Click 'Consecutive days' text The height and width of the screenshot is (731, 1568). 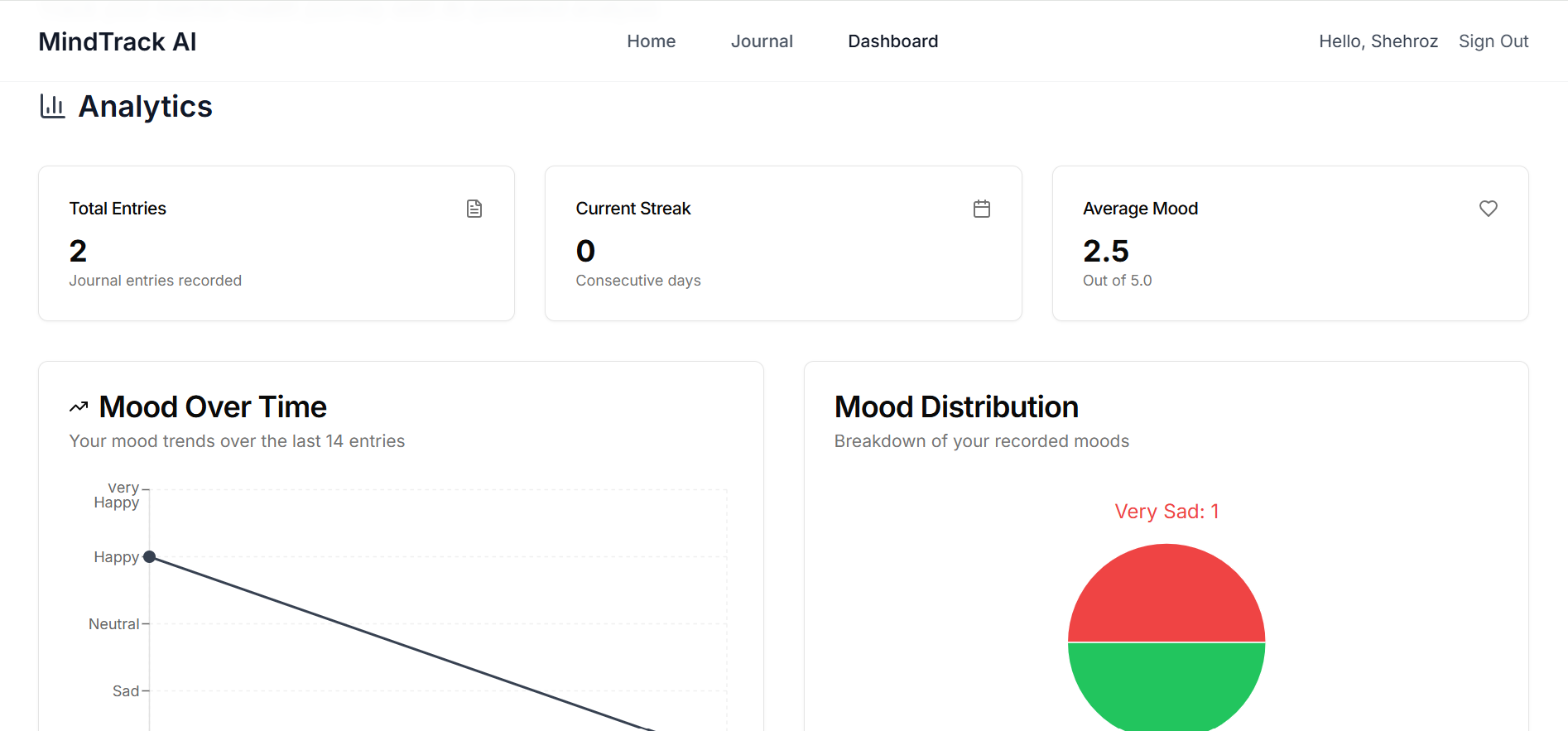[x=638, y=281]
